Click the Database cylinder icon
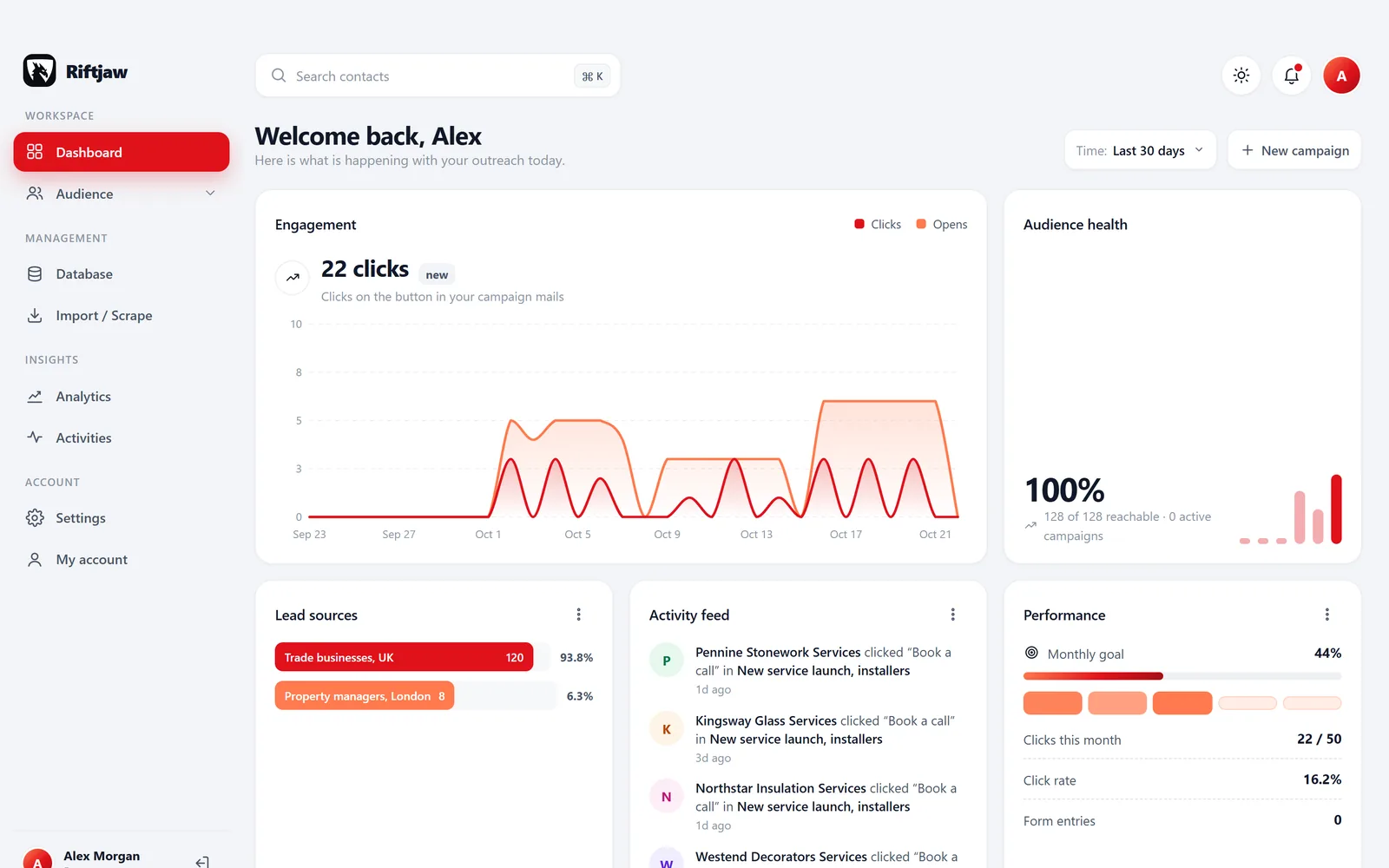The width and height of the screenshot is (1389, 868). pos(35,274)
